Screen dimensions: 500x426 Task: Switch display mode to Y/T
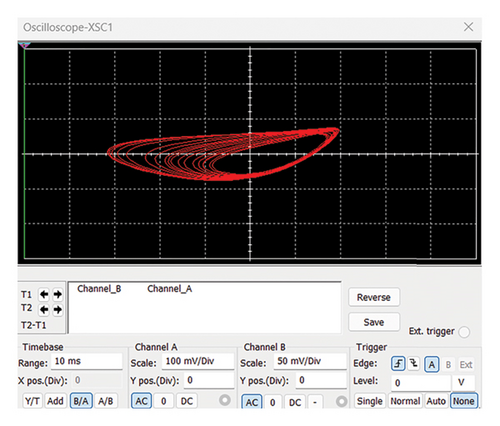tap(32, 401)
